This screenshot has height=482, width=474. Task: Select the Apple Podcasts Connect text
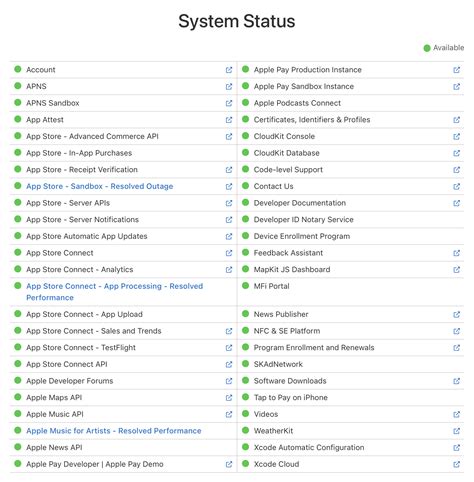pos(297,103)
